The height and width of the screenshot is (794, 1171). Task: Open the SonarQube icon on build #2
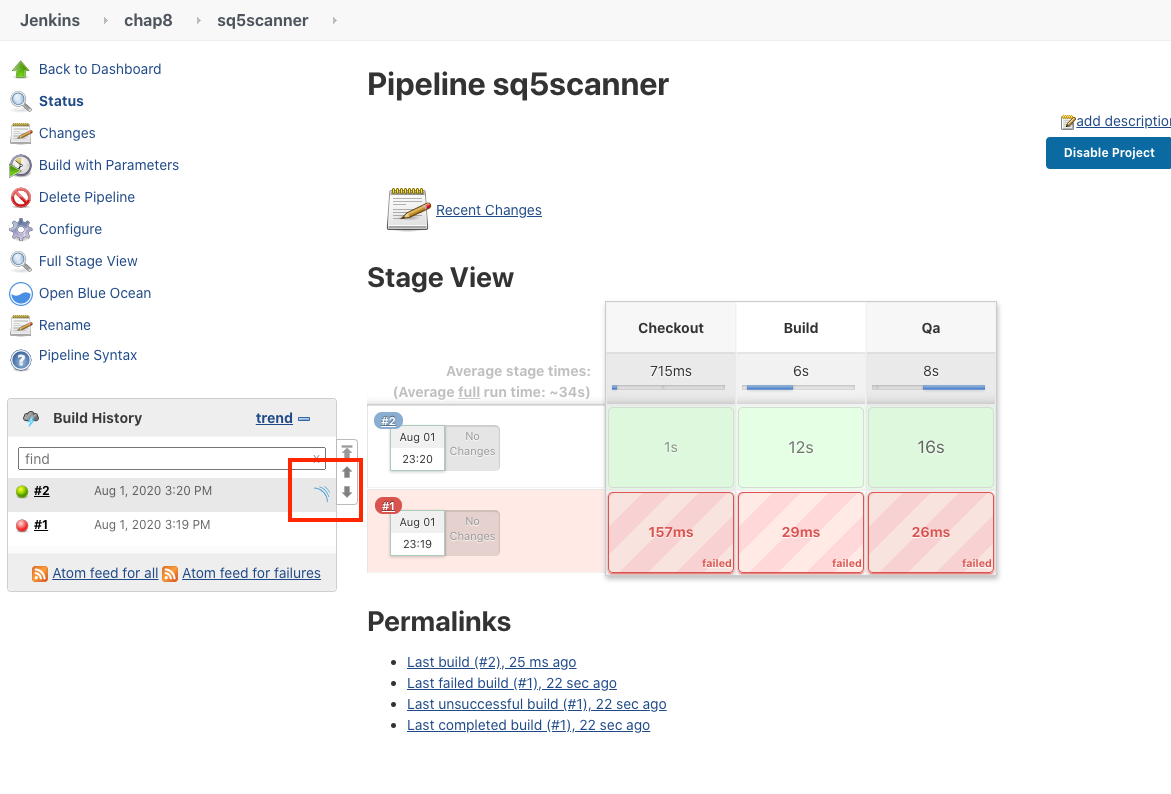(320, 492)
